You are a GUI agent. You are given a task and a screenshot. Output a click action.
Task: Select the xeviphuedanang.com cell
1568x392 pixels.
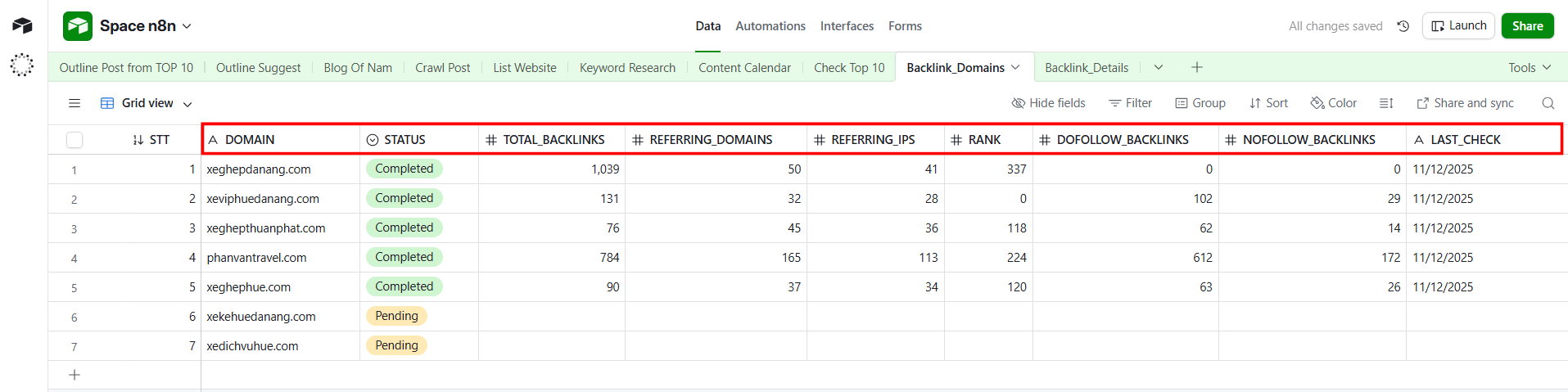click(281, 199)
